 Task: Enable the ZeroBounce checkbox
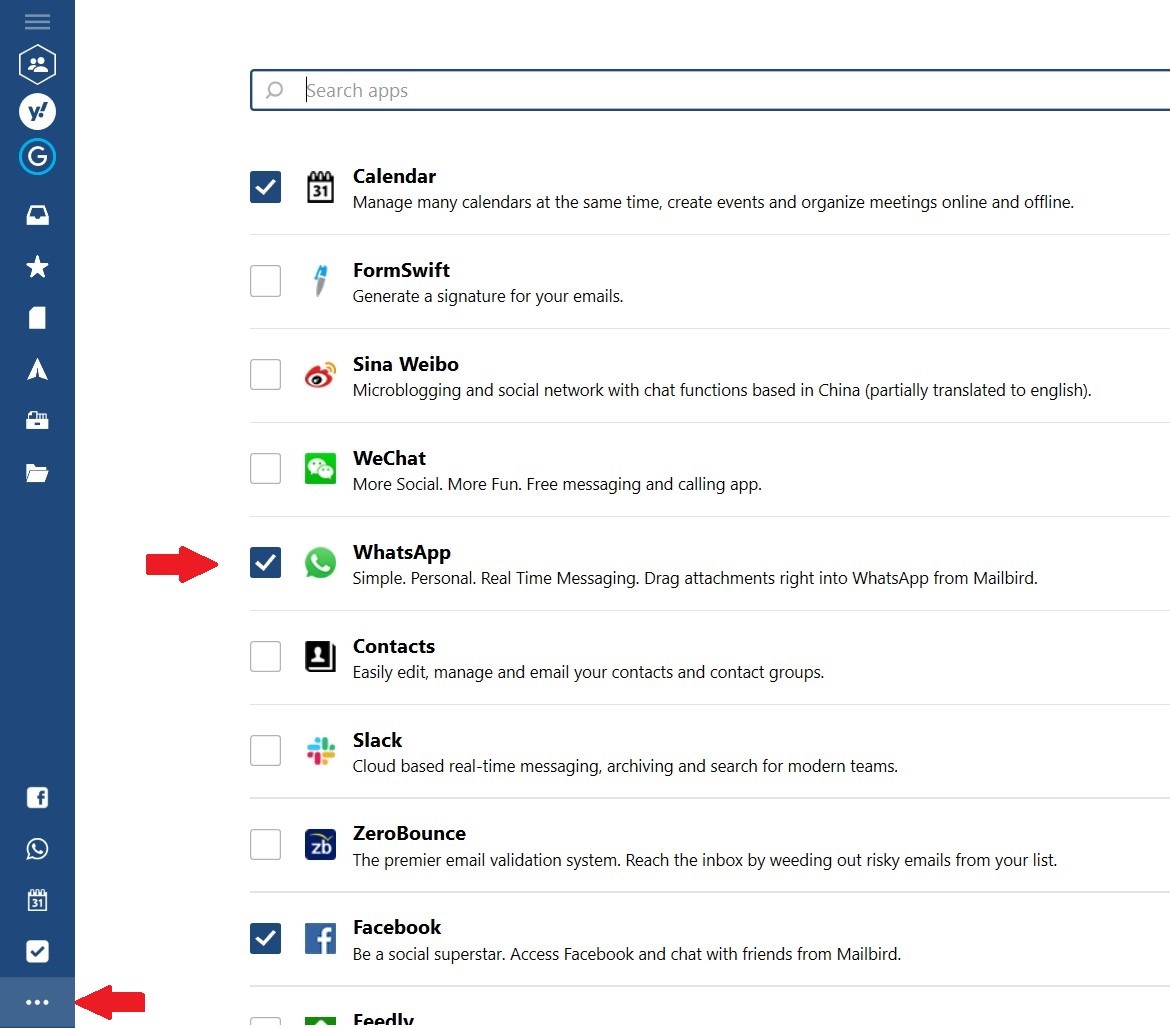(x=266, y=844)
